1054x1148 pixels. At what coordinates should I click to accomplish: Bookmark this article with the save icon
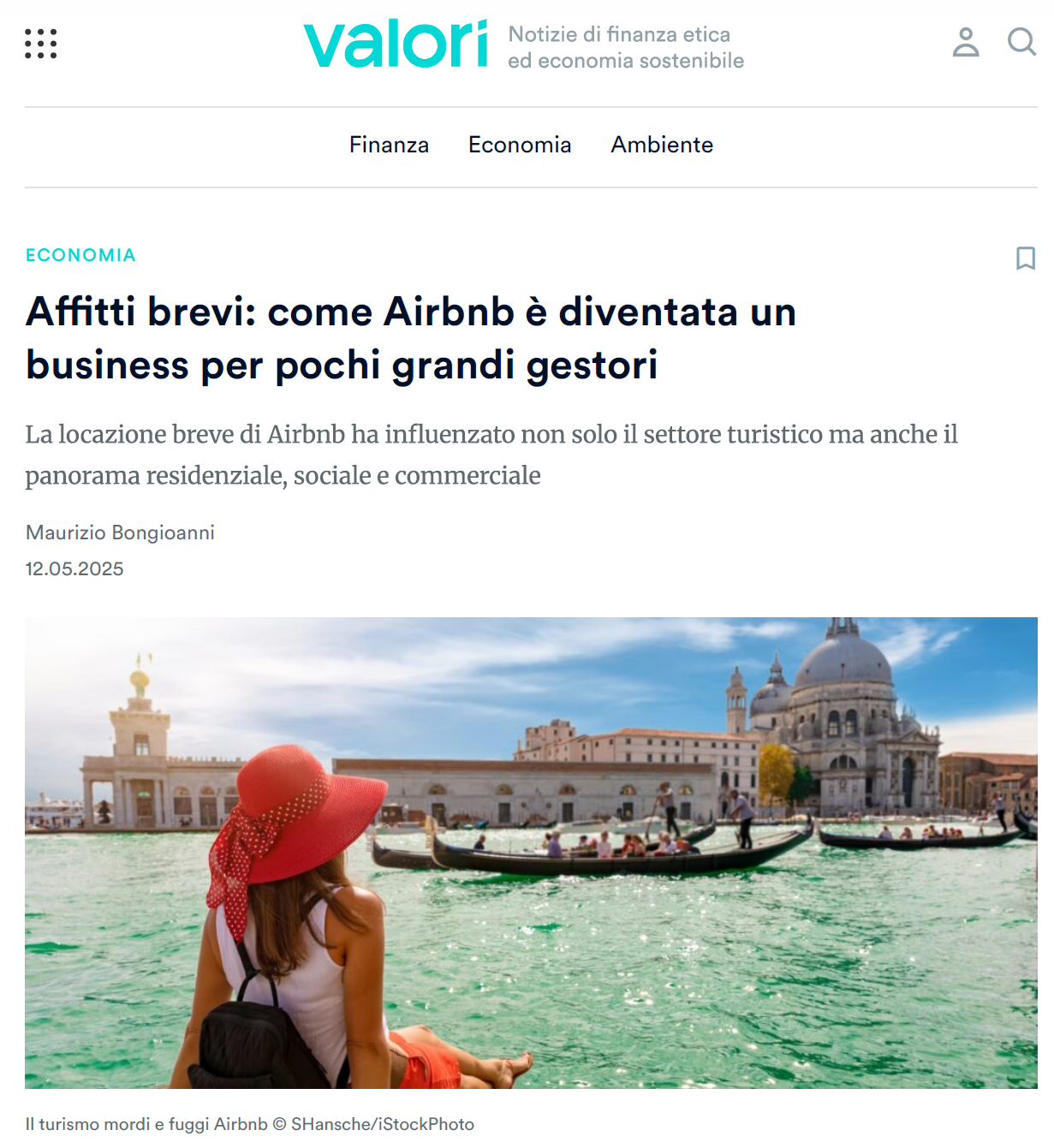(x=1025, y=259)
